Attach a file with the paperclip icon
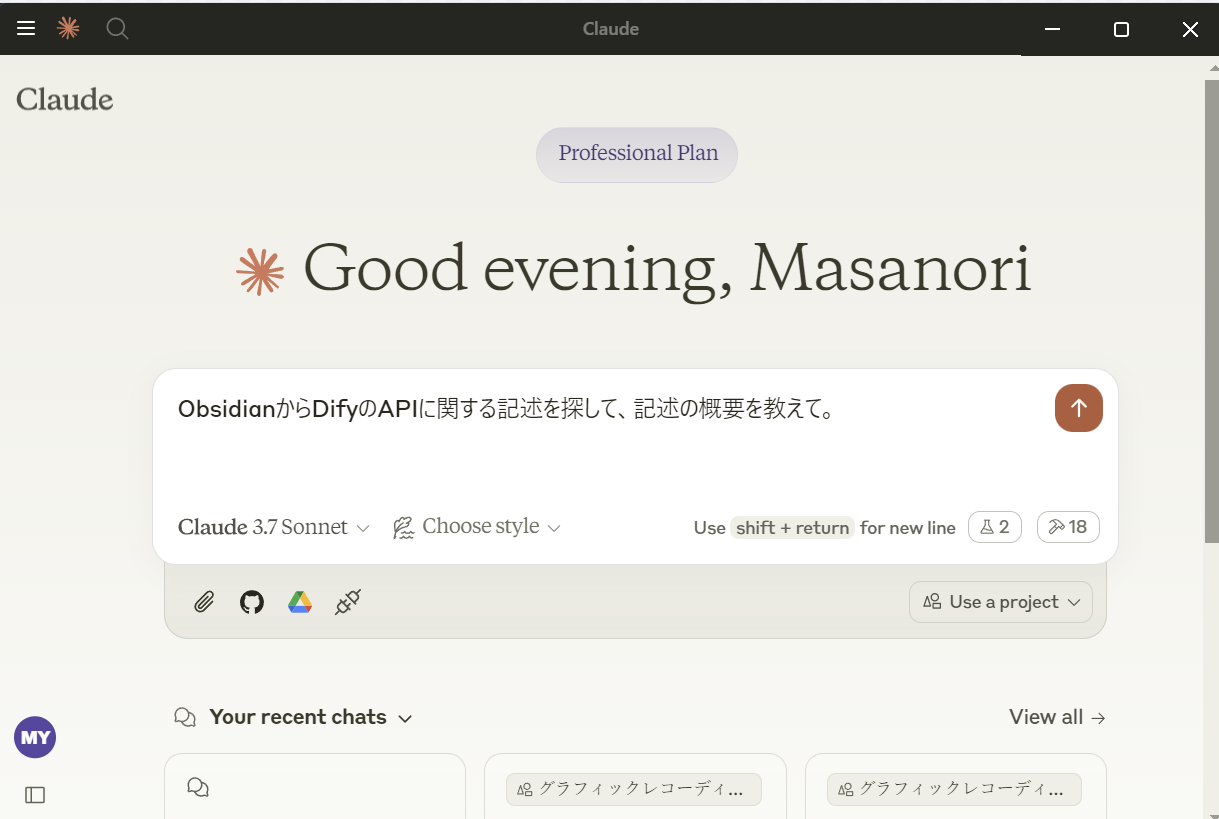 pyautogui.click(x=204, y=602)
